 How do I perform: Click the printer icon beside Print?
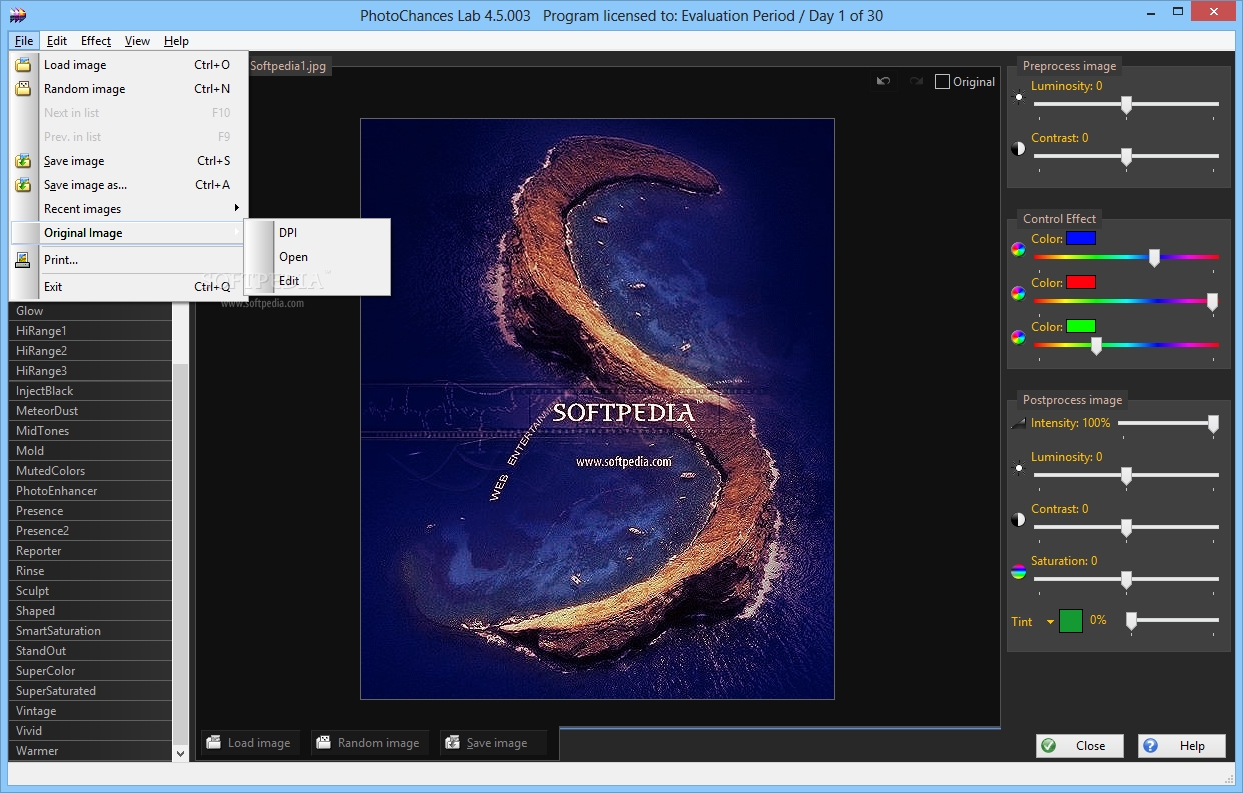pos(23,260)
